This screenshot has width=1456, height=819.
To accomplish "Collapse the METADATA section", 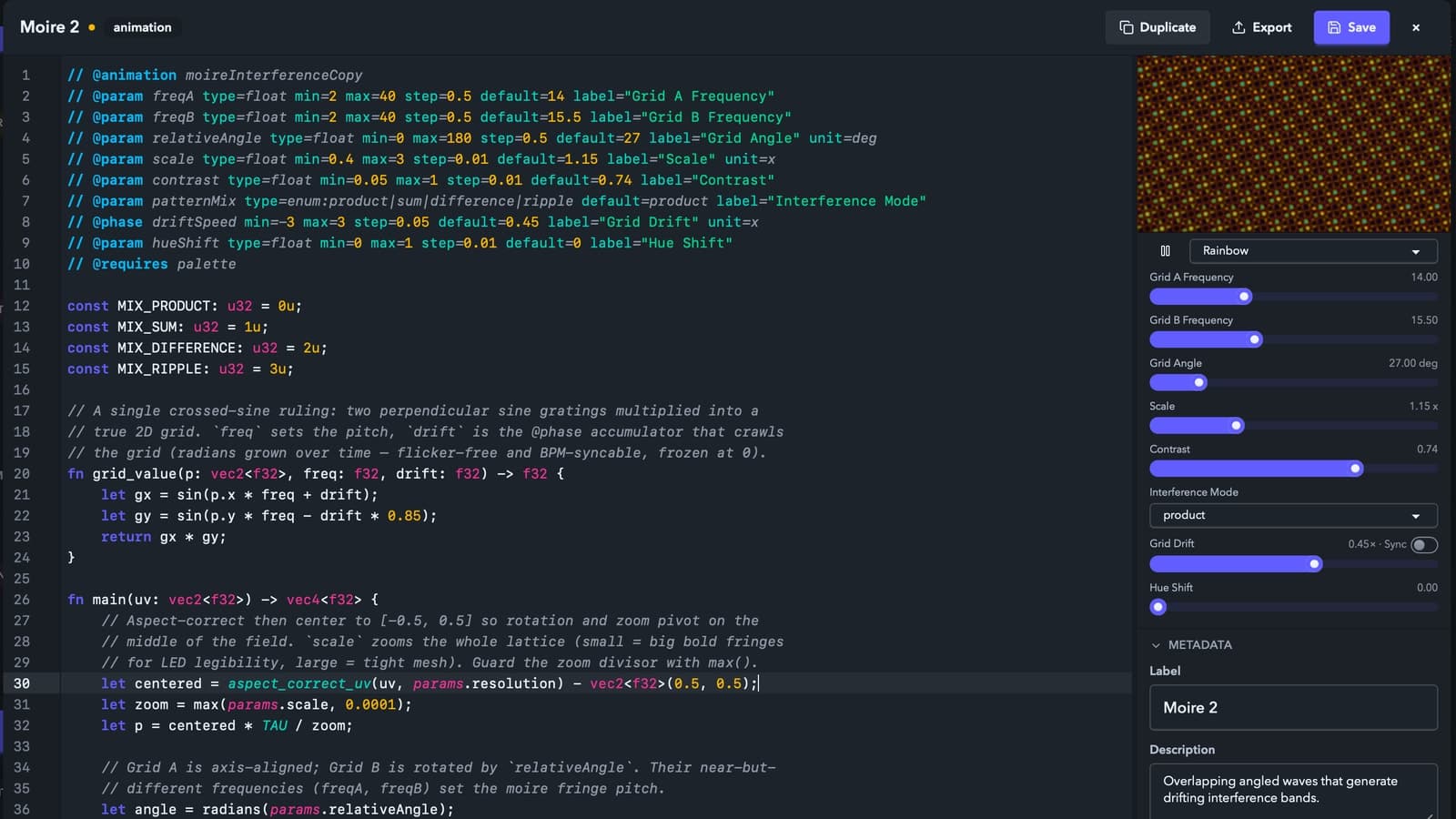I will coord(1191,644).
